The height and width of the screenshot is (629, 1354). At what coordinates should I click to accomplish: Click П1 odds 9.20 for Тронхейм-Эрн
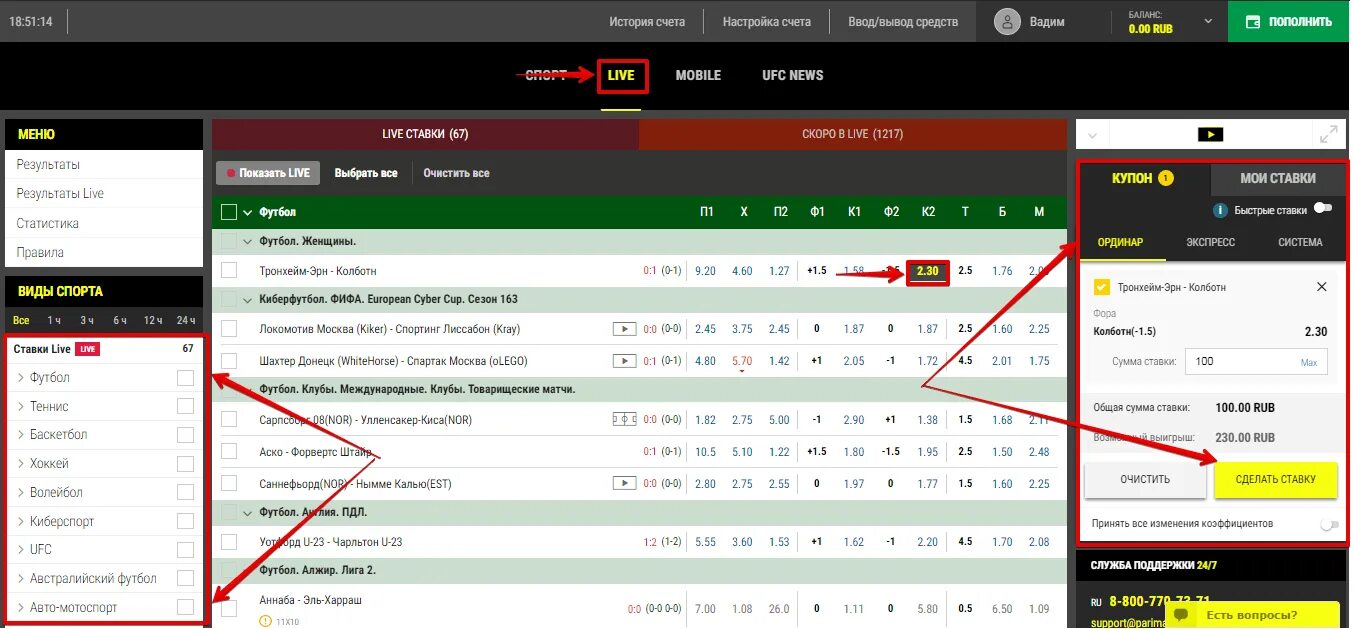click(x=705, y=271)
